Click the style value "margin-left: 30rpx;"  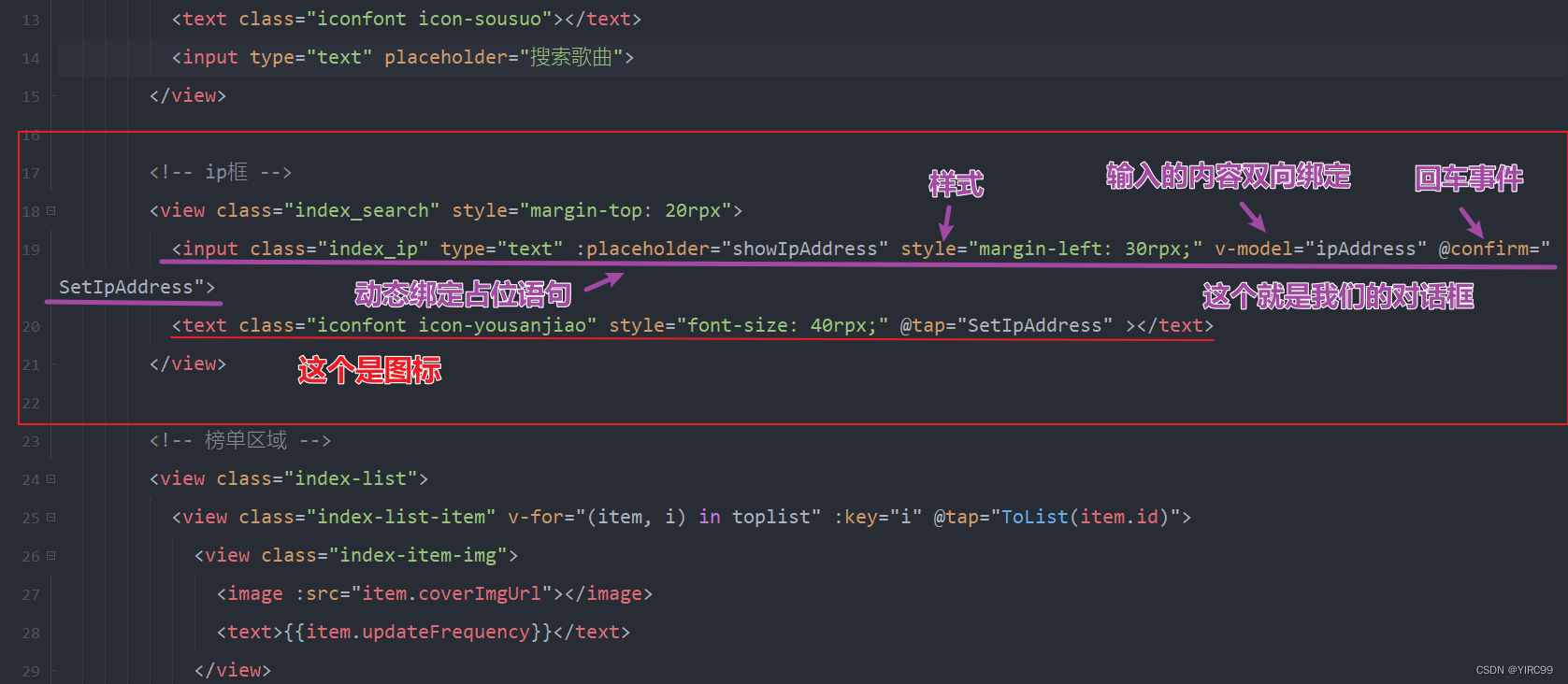click(x=1085, y=249)
